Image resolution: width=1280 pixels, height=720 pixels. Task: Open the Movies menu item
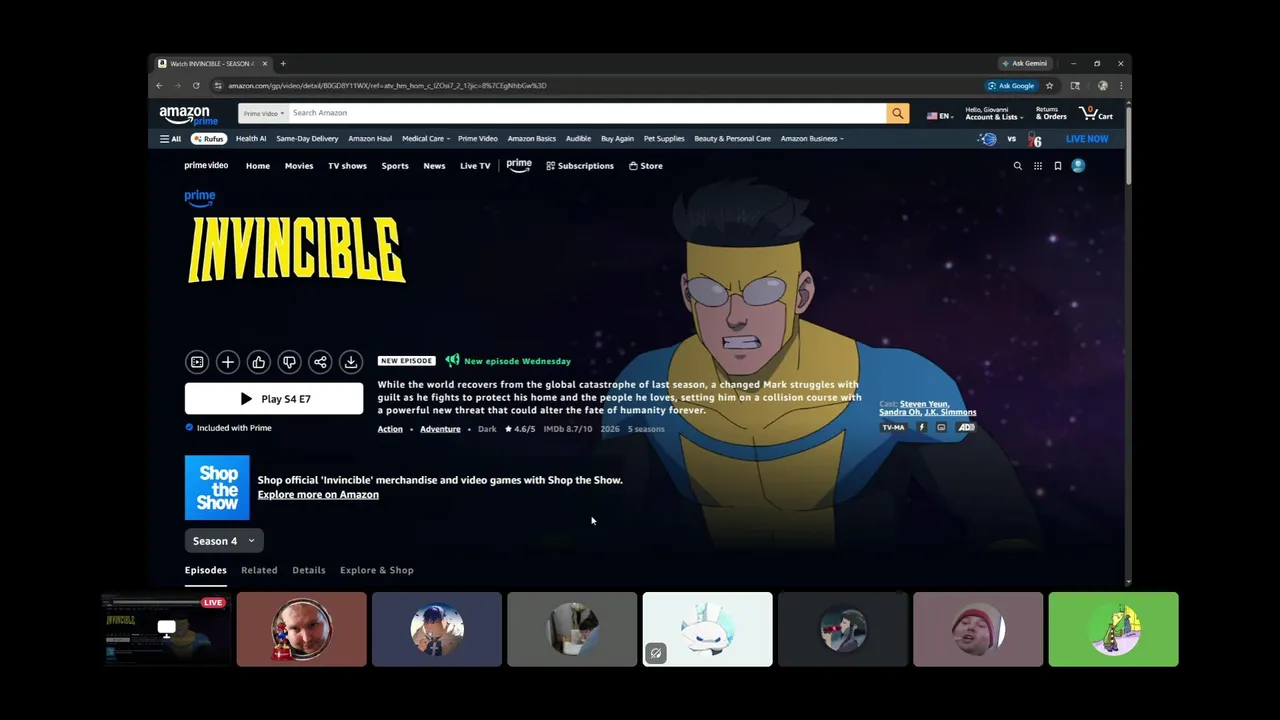[299, 166]
